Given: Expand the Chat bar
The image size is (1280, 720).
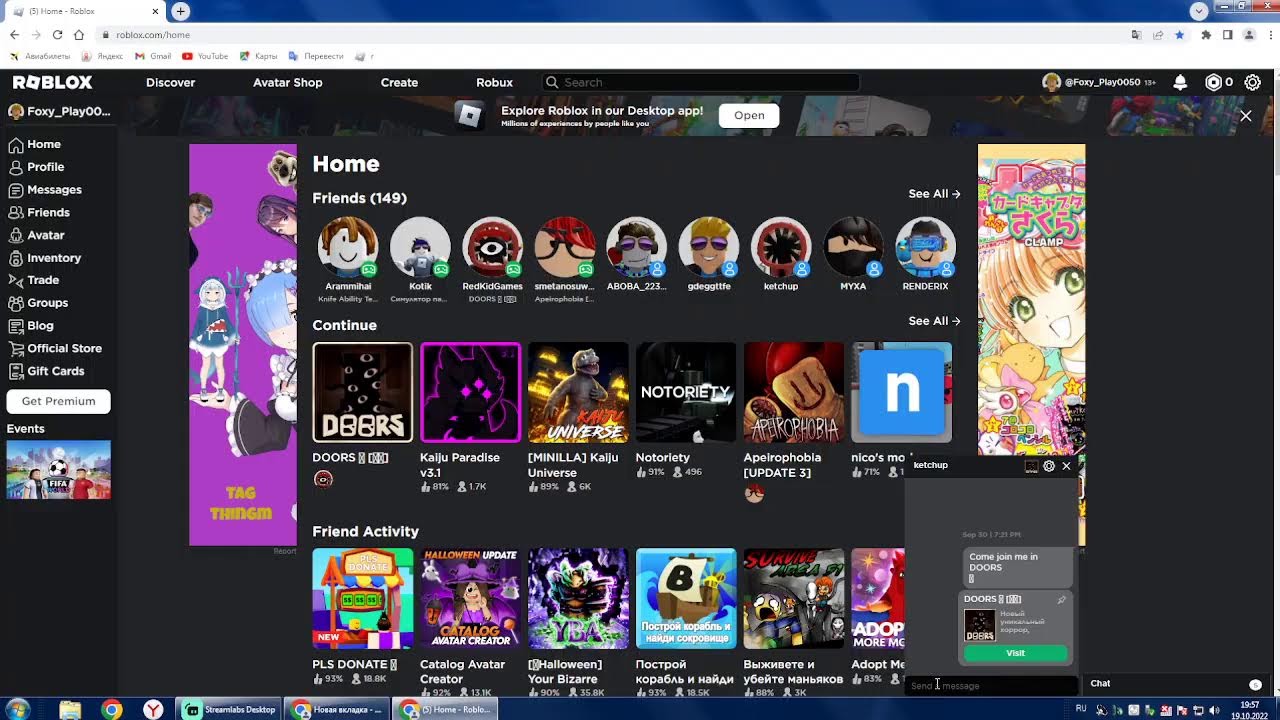Looking at the screenshot, I should (1176, 683).
